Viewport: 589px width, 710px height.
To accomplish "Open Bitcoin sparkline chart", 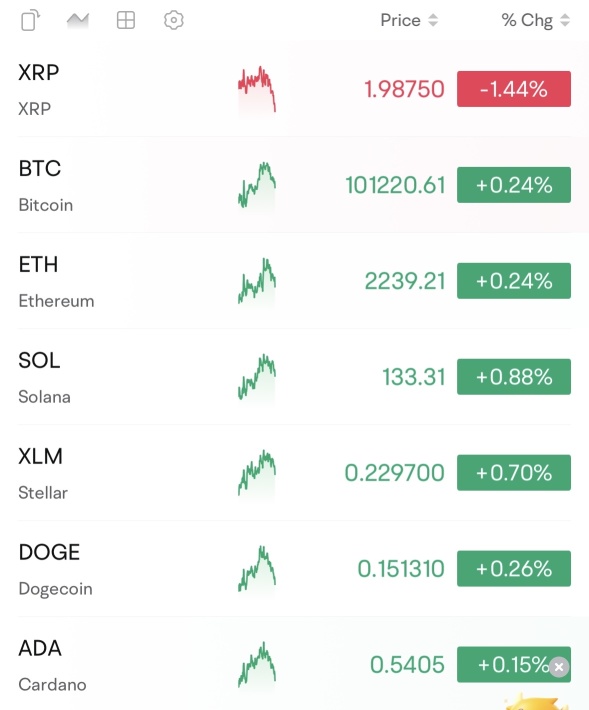I will point(257,186).
